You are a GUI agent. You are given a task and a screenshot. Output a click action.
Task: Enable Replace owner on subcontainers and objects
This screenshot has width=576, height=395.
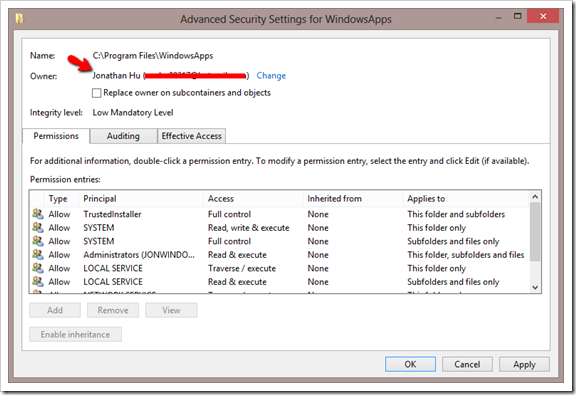97,93
